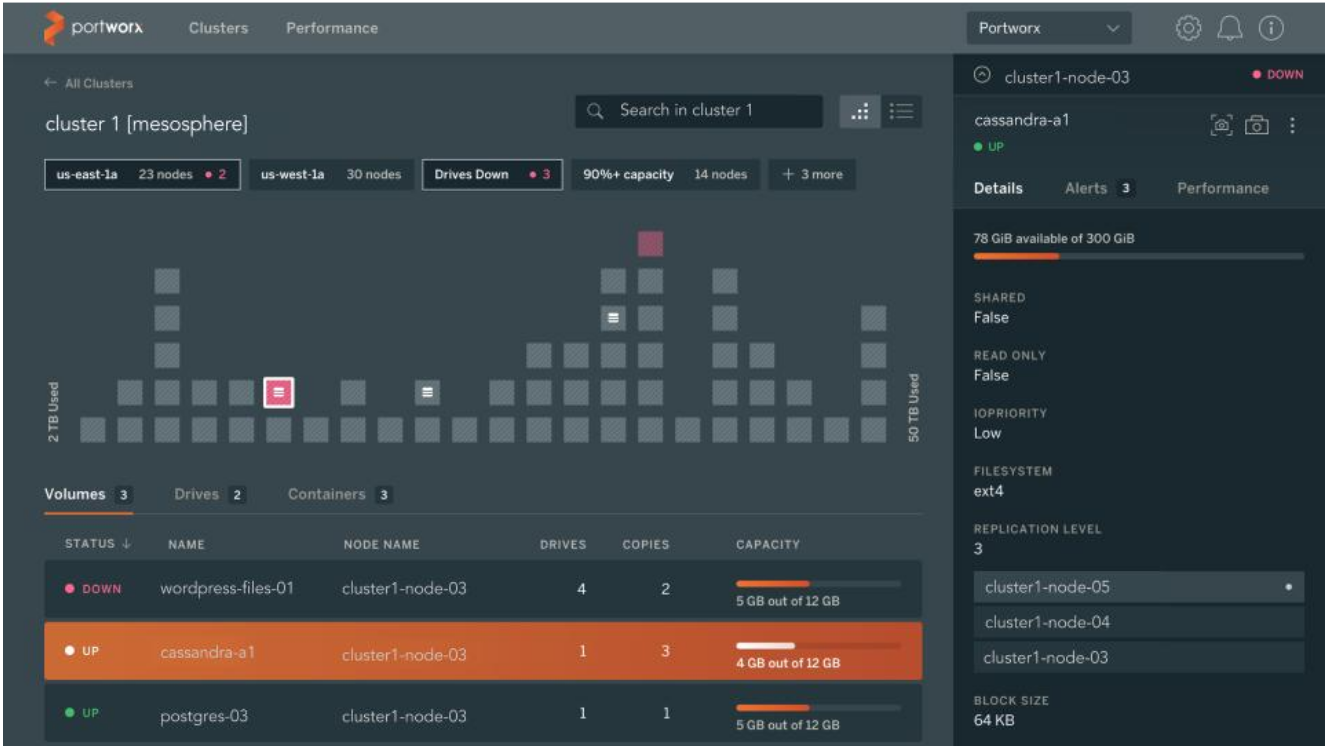The height and width of the screenshot is (750, 1329).
Task: Click the Portworx logo
Action: coord(93,28)
